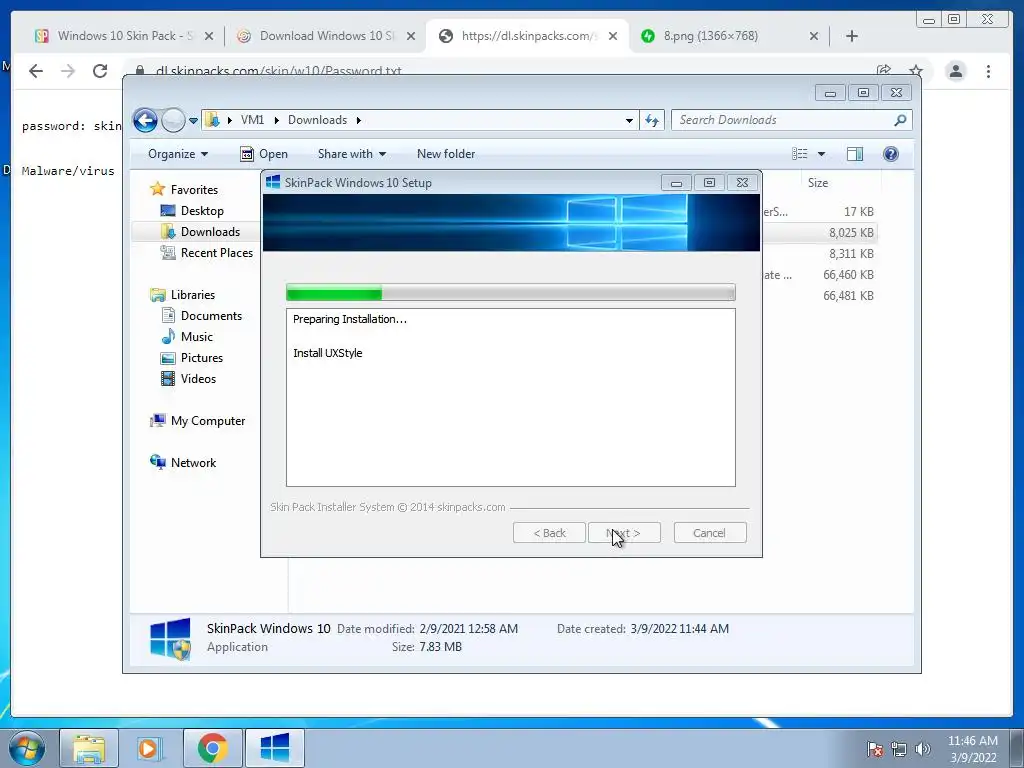This screenshot has height=768, width=1024.
Task: Select Downloads in navigation pane
Action: pos(210,232)
